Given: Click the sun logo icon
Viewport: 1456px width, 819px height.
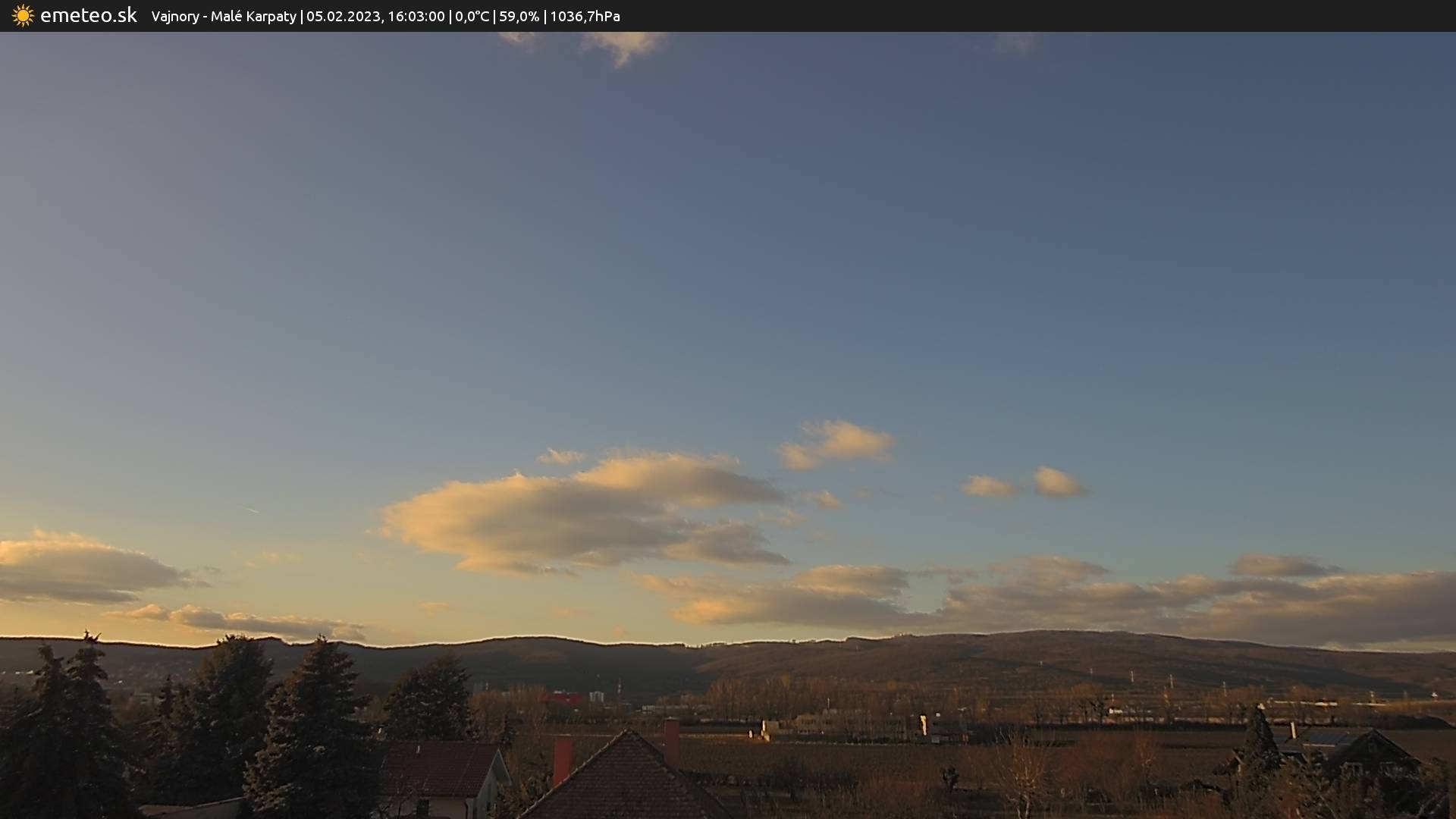Looking at the screenshot, I should point(23,16).
